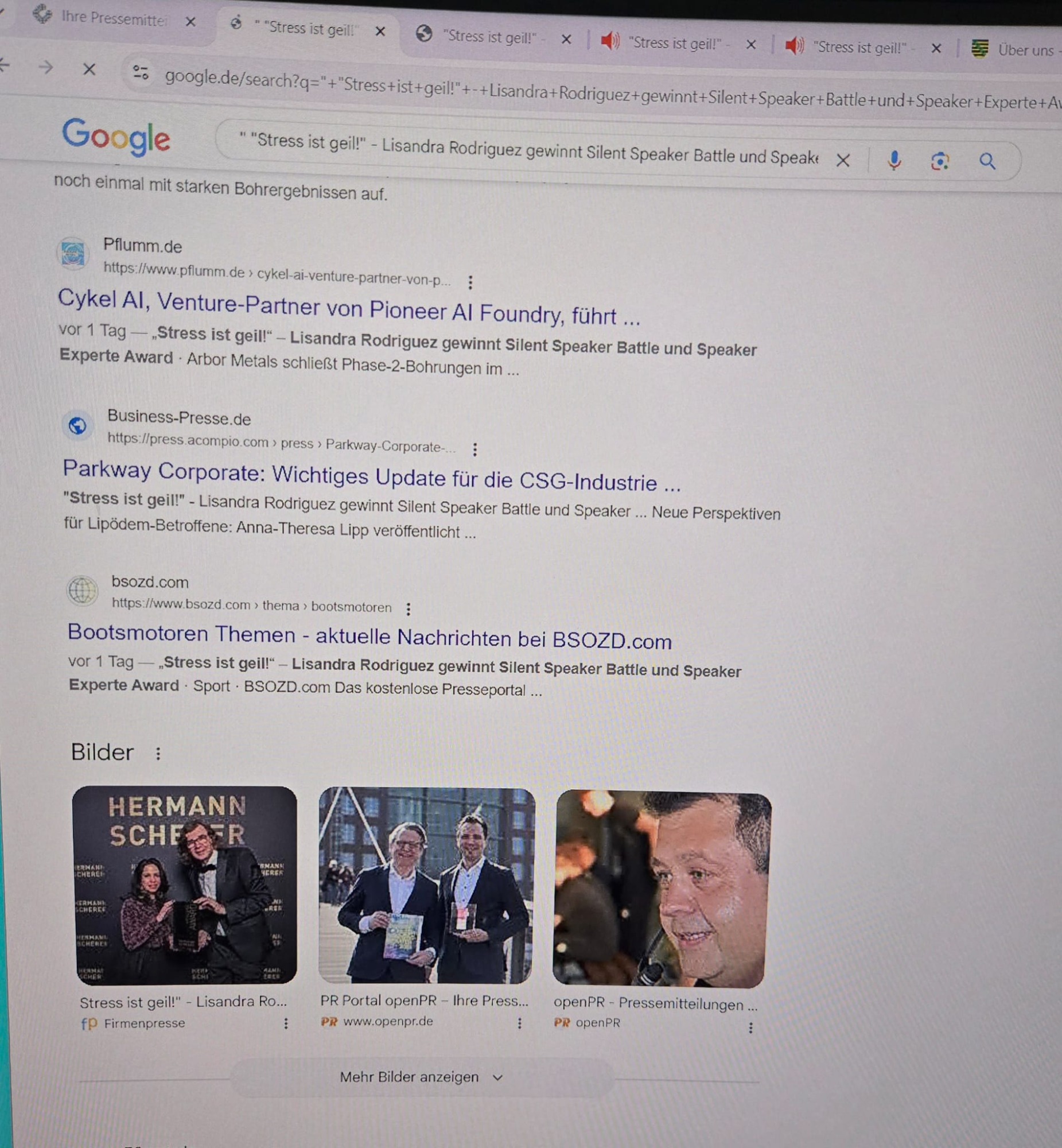Screen dimensions: 1062x1148
Task: Open Parkway Corporate CSG-Industrie result link
Action: [x=371, y=476]
